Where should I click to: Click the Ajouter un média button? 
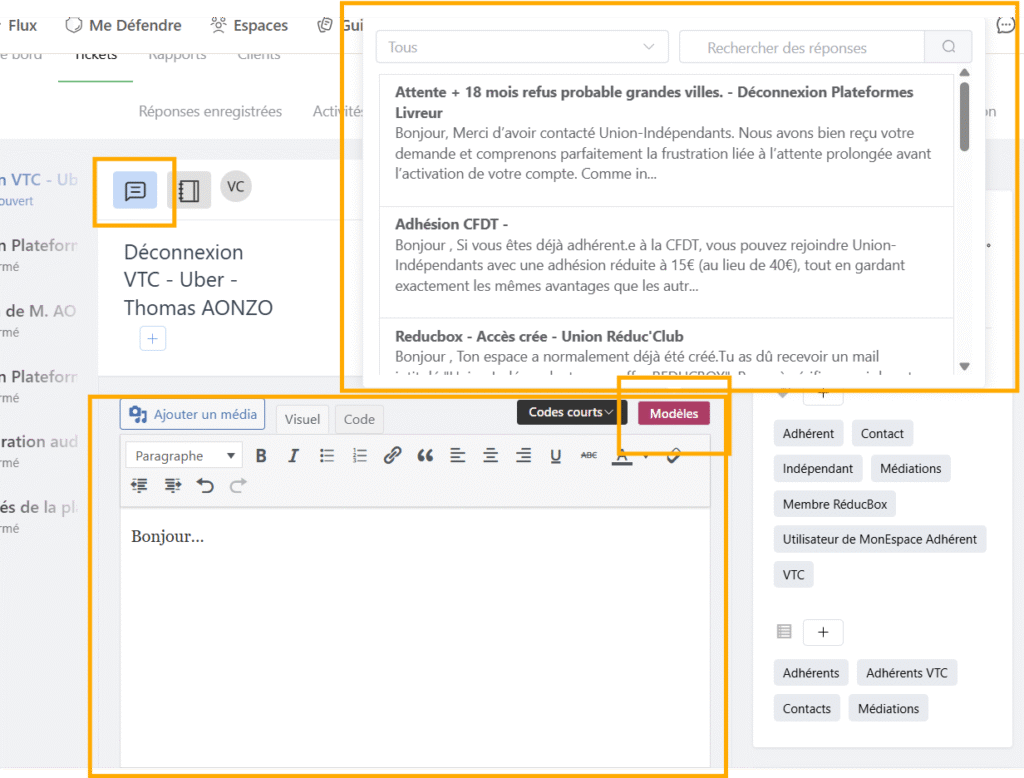[192, 414]
